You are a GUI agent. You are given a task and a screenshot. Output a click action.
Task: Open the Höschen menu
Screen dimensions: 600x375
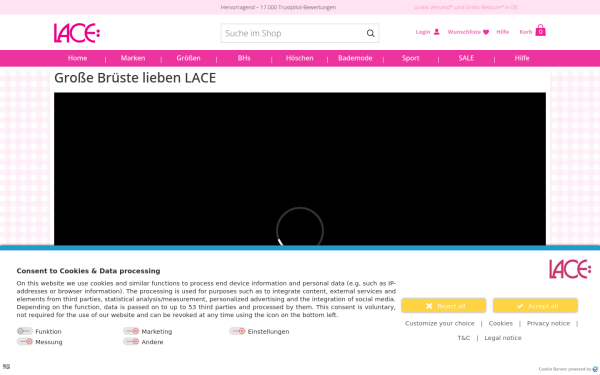click(299, 58)
